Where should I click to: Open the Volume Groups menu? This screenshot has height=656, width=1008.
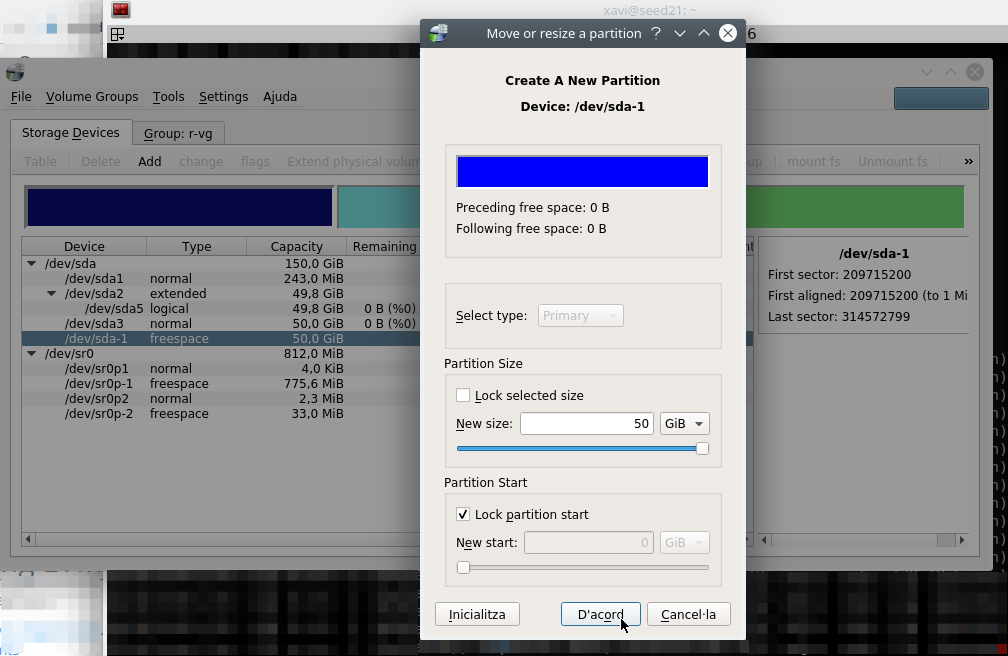click(x=92, y=97)
